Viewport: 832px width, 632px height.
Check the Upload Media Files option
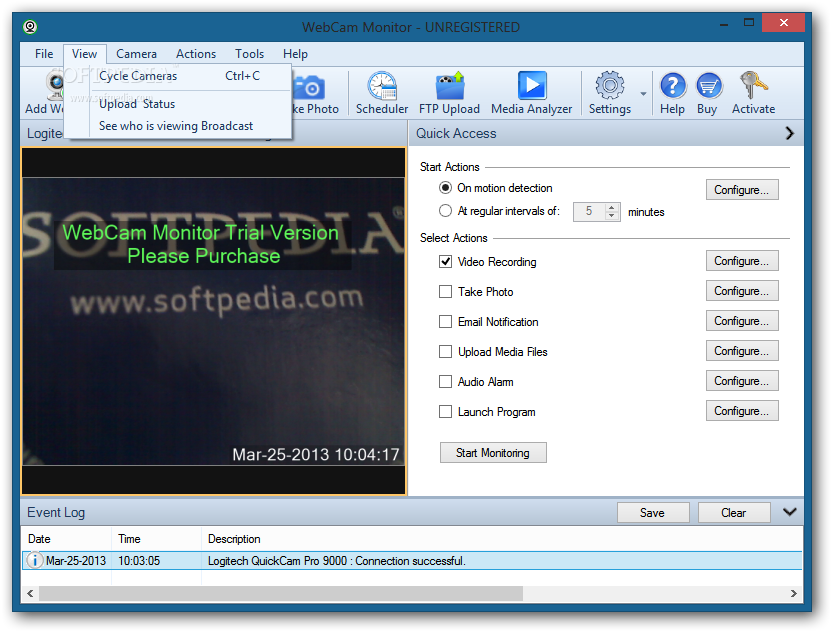click(x=446, y=351)
